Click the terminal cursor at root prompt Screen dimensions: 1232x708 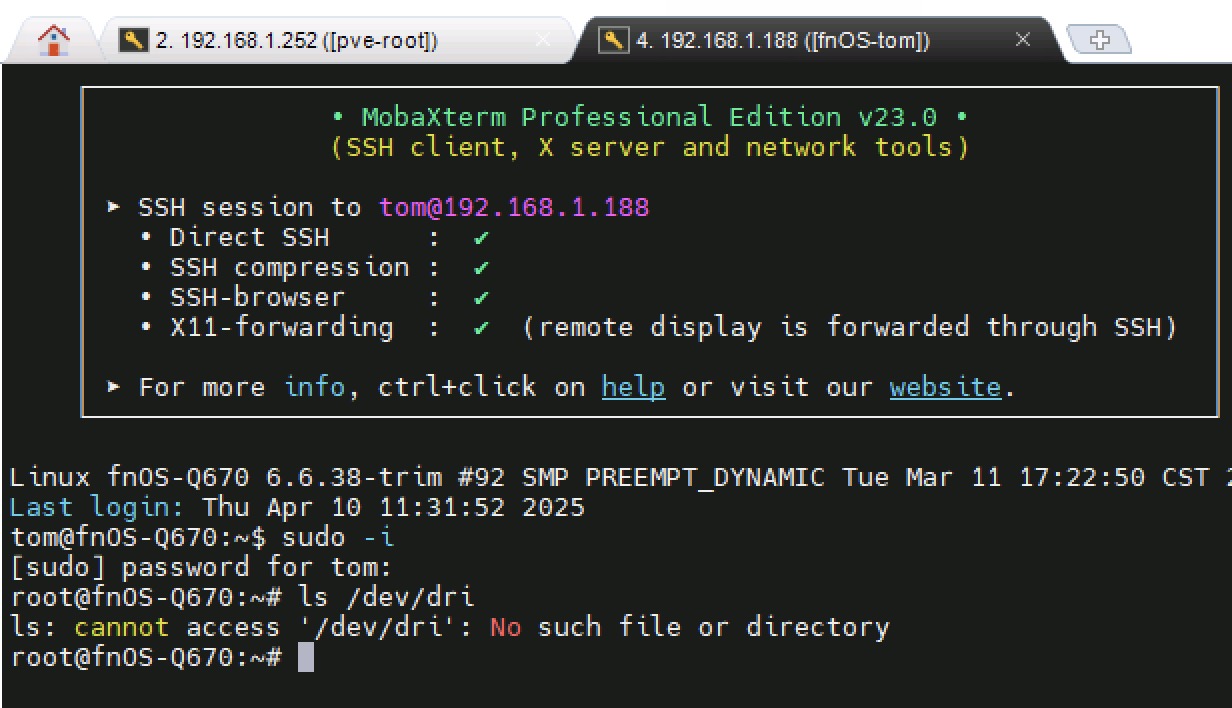tap(306, 657)
